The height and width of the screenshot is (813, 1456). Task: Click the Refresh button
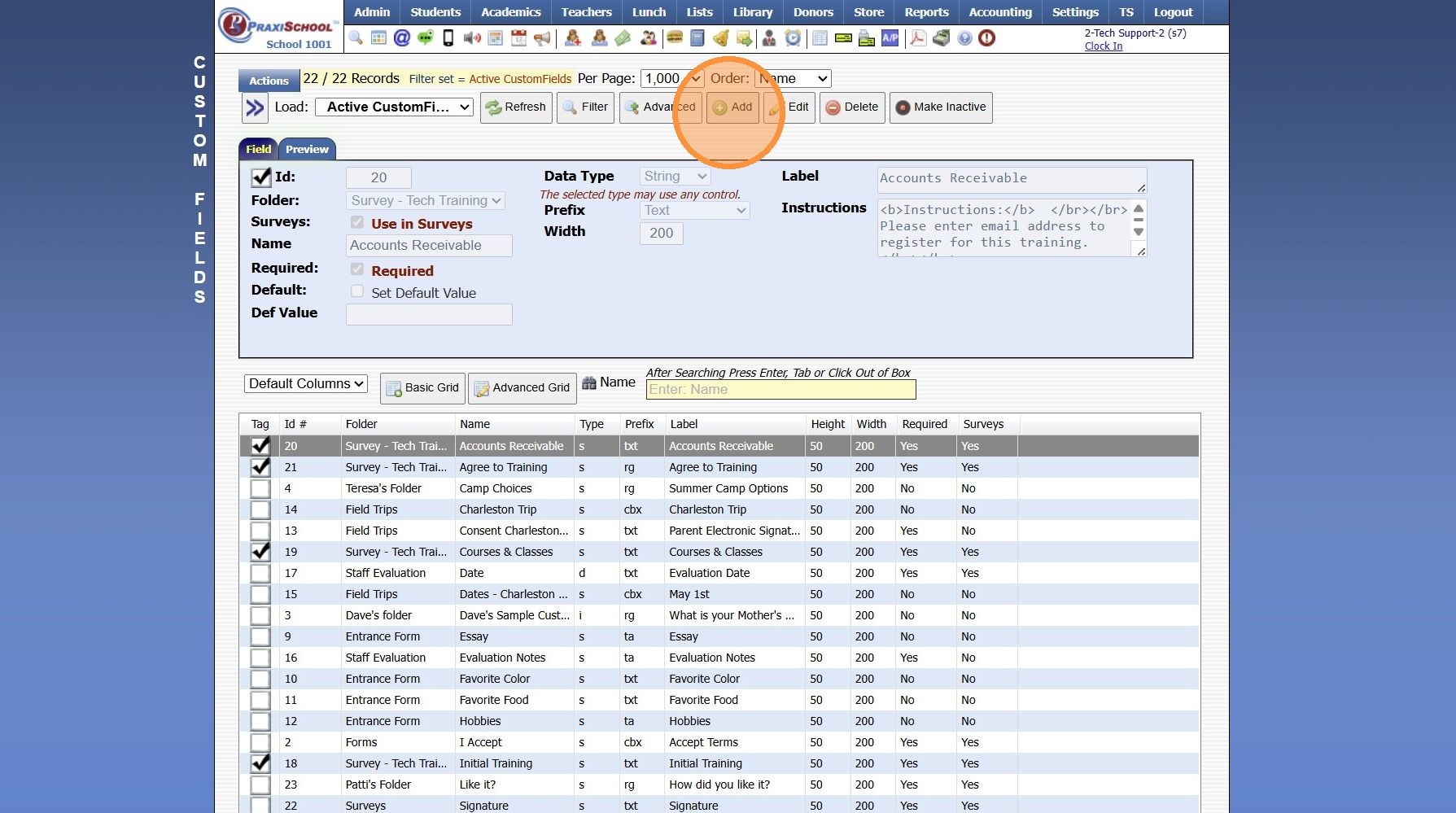(516, 107)
